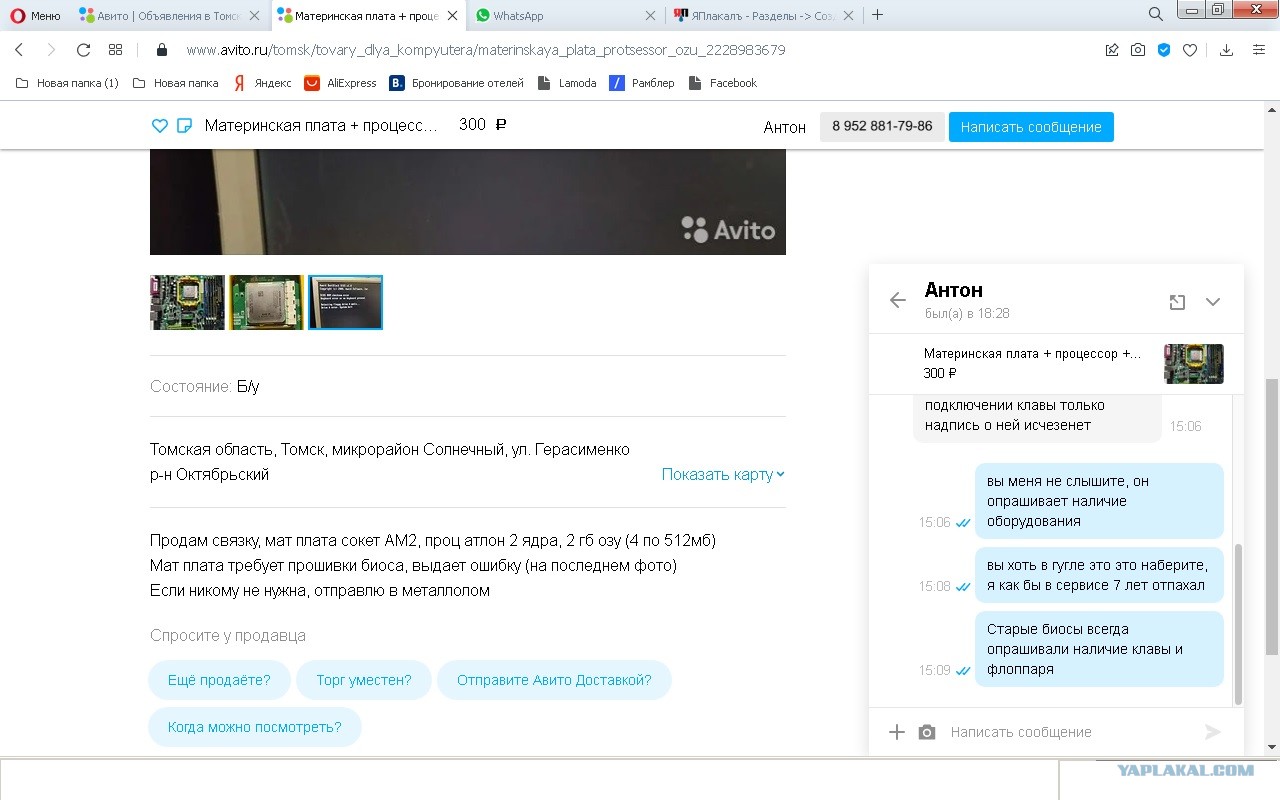Go back to the previous page
Image resolution: width=1280 pixels, height=800 pixels.
coord(18,50)
